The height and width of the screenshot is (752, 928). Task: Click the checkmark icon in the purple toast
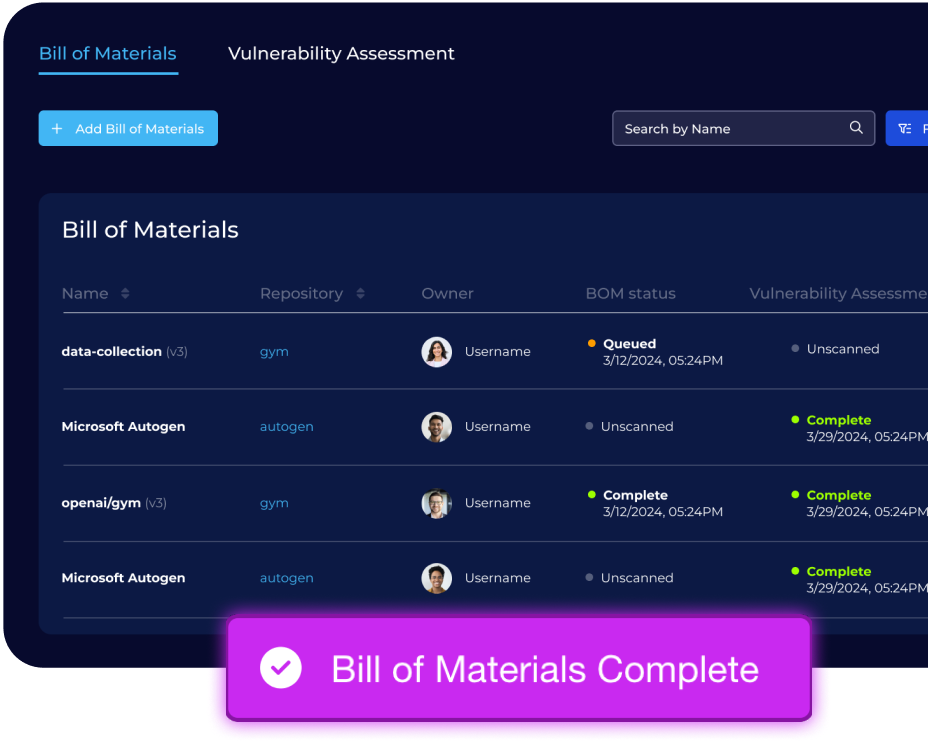[281, 668]
